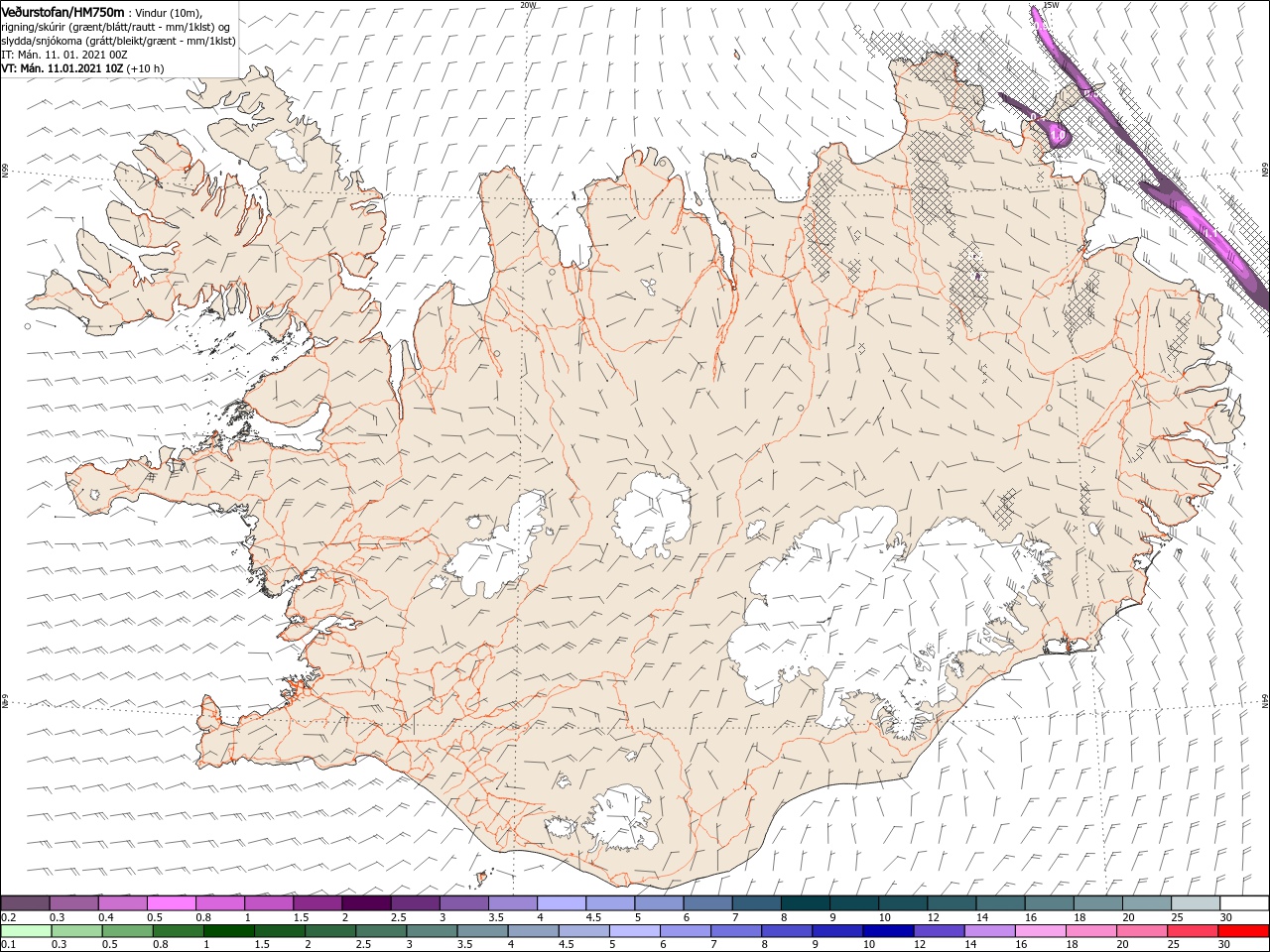Image resolution: width=1270 pixels, height=952 pixels.
Task: Click the light grey 25–30 snow swatch
Action: point(1195,903)
